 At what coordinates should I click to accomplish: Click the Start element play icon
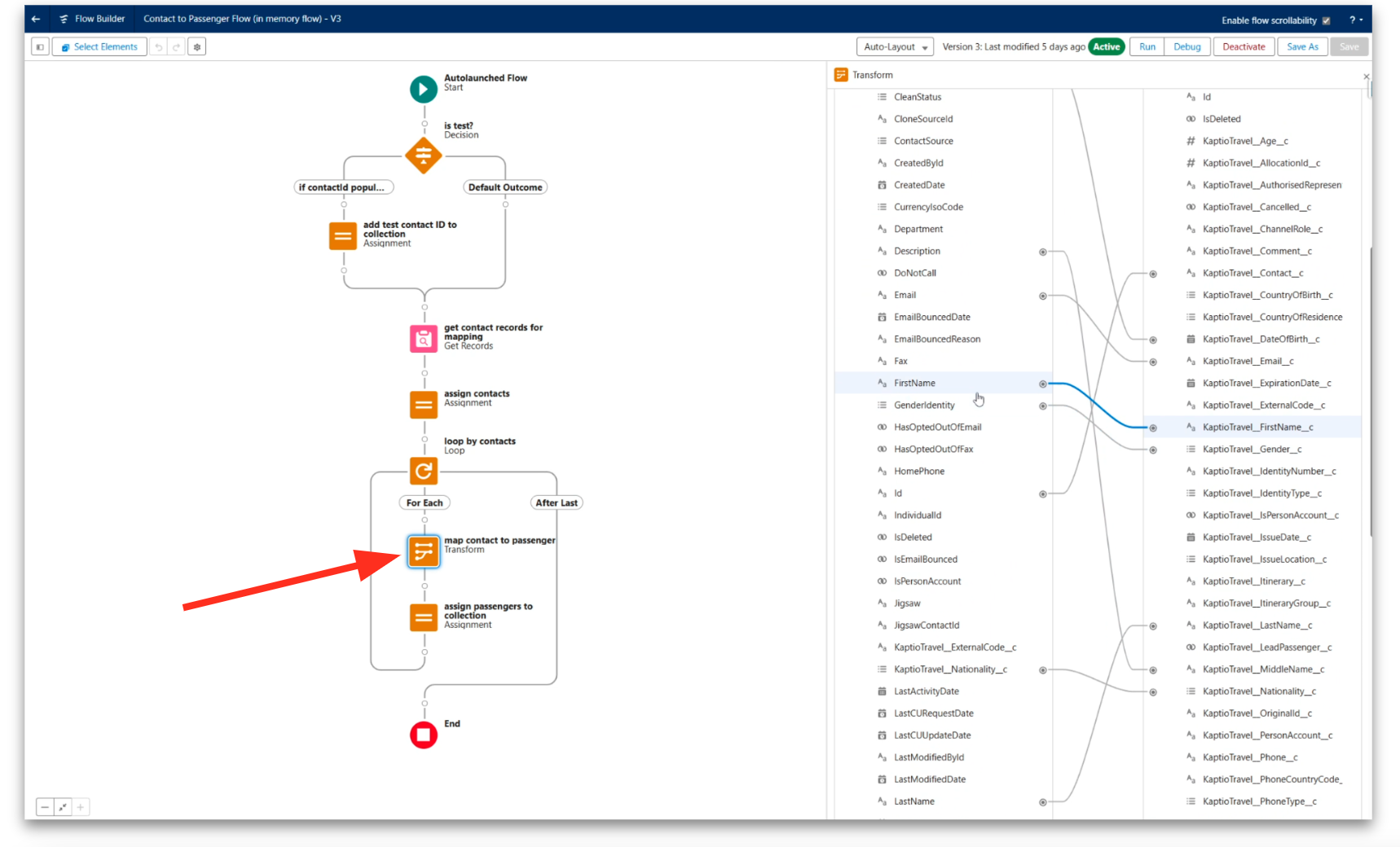(423, 89)
